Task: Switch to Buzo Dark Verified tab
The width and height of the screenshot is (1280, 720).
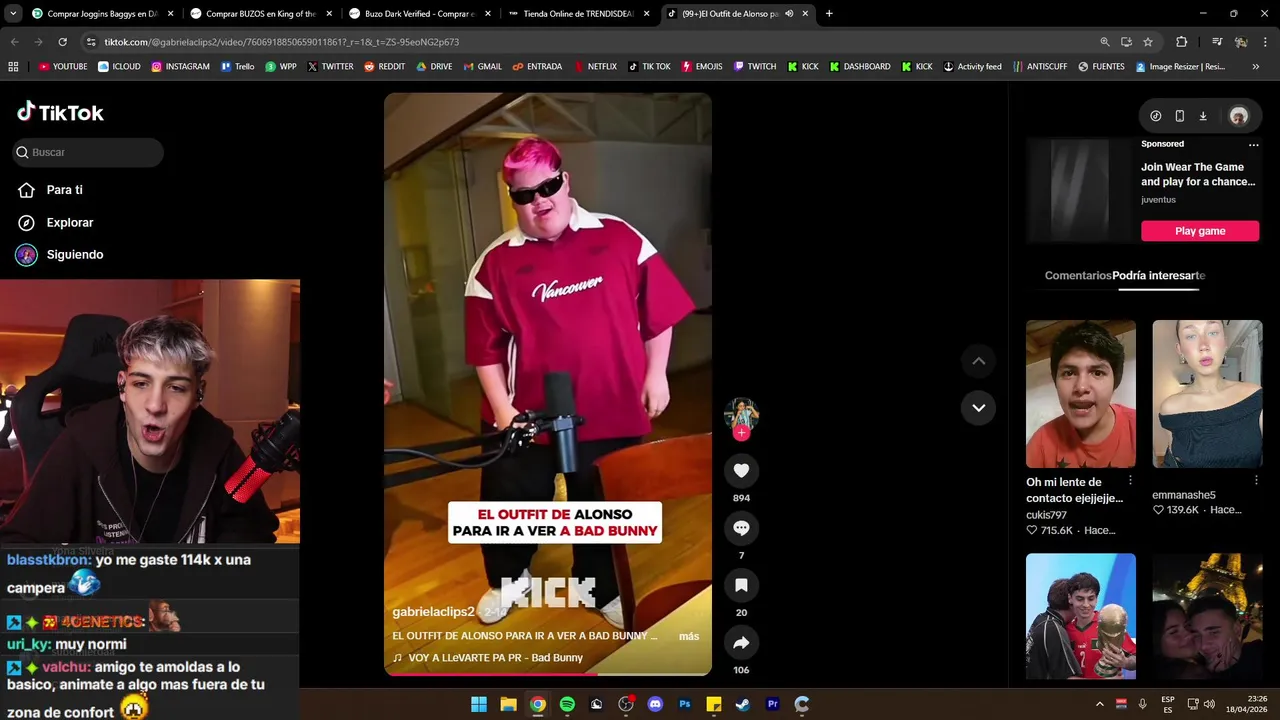Action: (x=418, y=14)
